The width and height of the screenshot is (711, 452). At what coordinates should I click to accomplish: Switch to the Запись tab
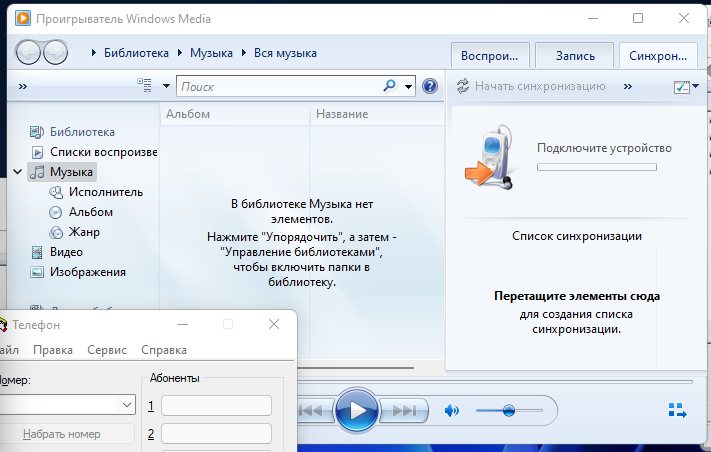575,56
